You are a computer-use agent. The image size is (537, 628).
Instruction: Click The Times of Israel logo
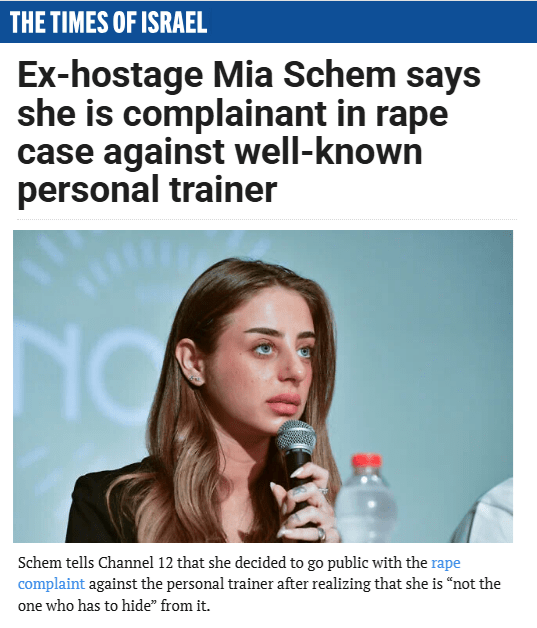(x=108, y=22)
